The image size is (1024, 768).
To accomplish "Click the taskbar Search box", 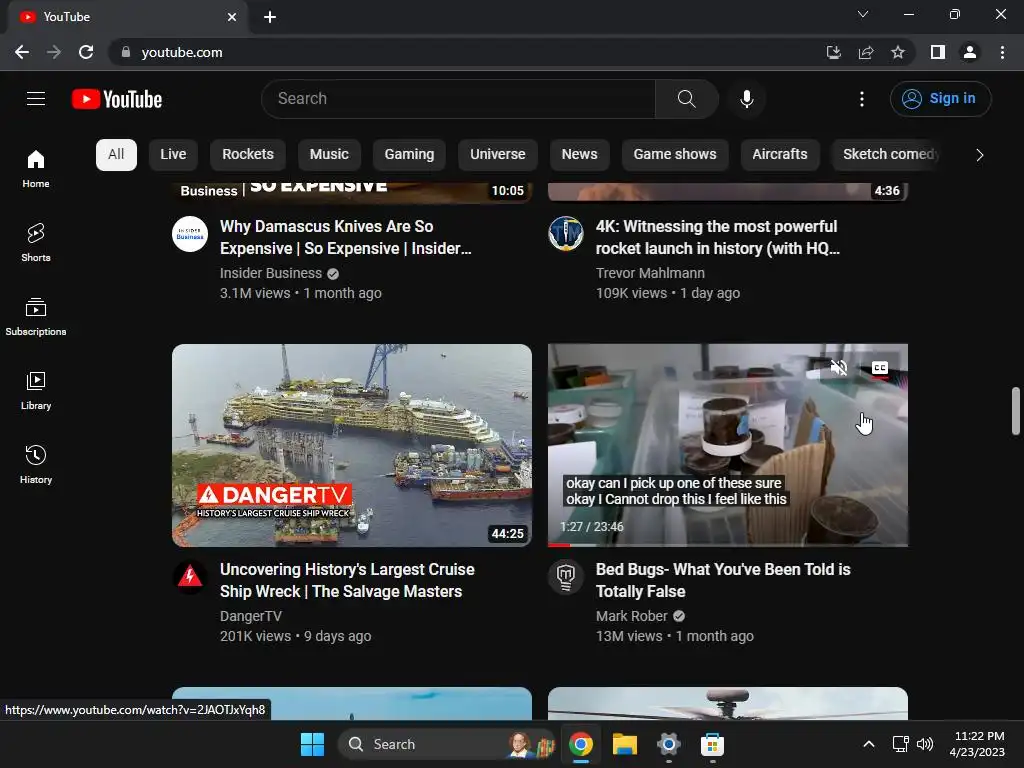I will pyautogui.click(x=447, y=744).
